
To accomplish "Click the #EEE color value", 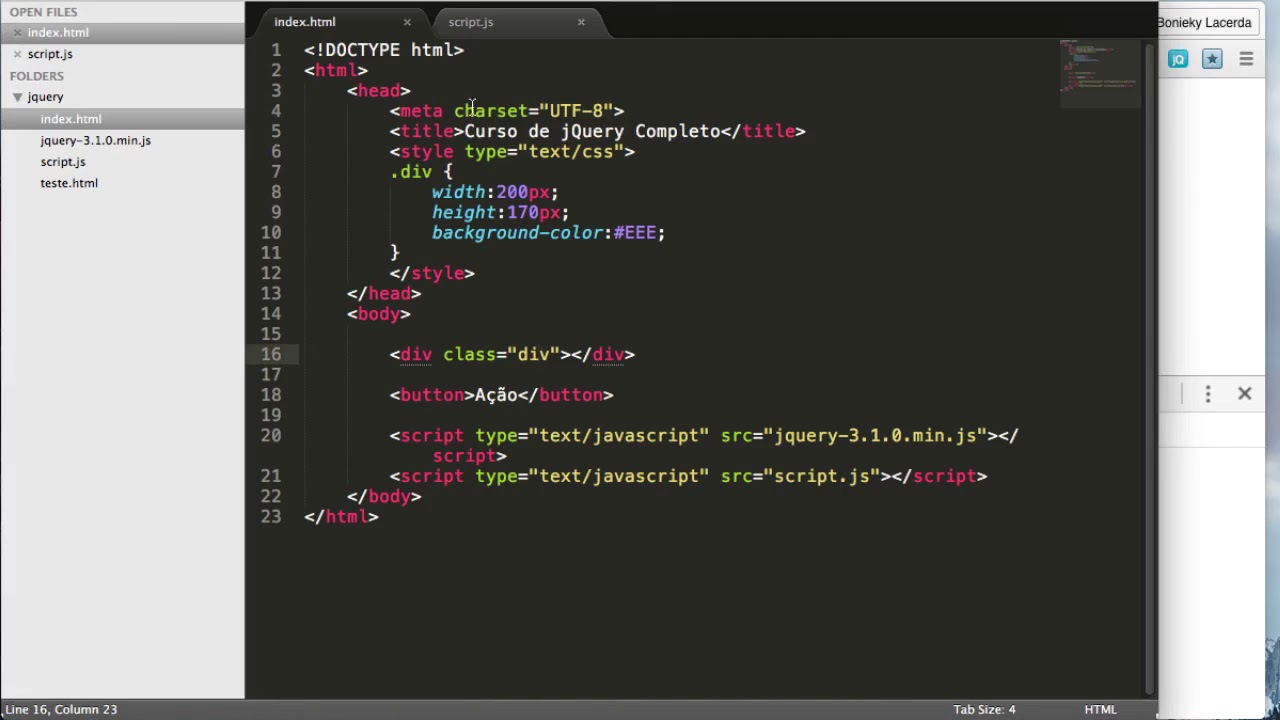I will click(634, 233).
